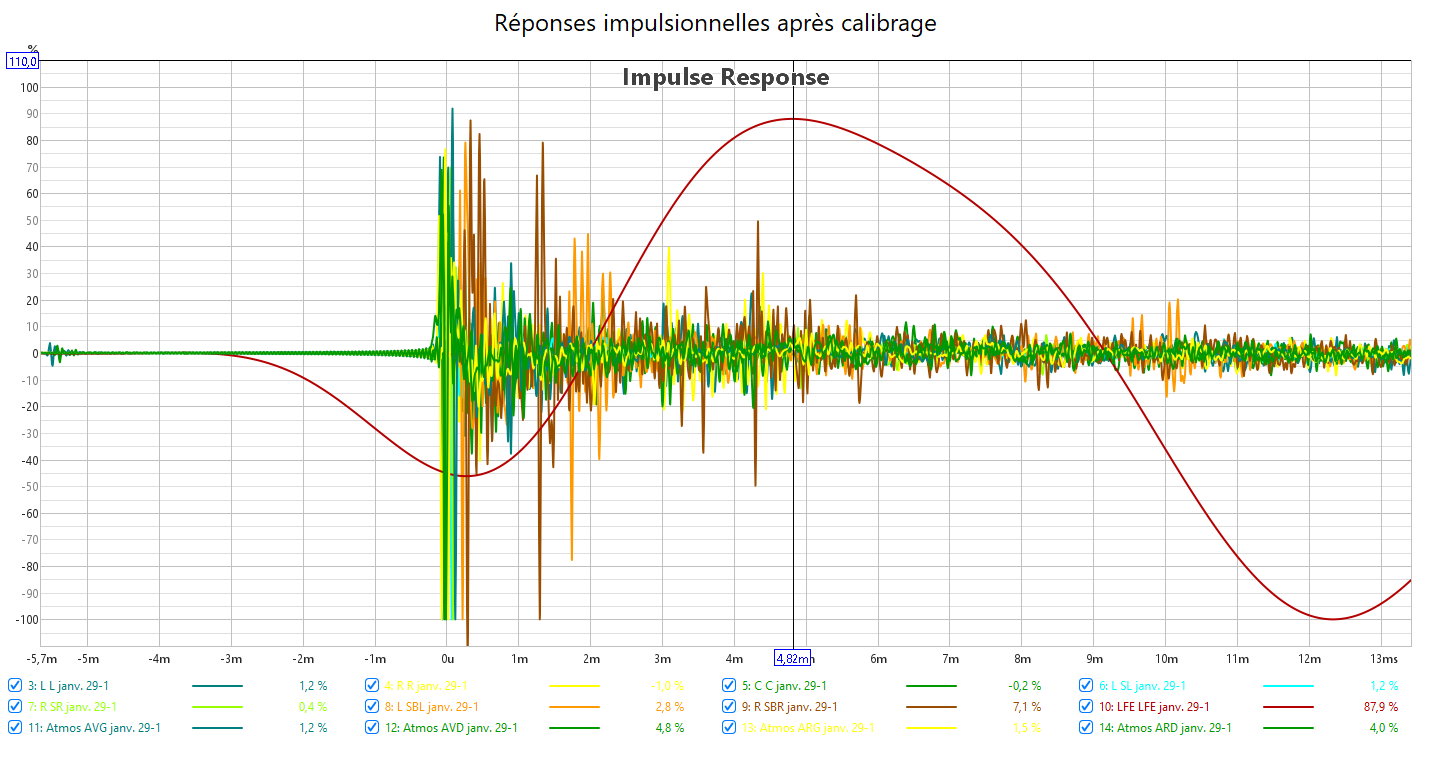Toggle visibility of 6: L SL trace
1431x760 pixels.
[1087, 686]
